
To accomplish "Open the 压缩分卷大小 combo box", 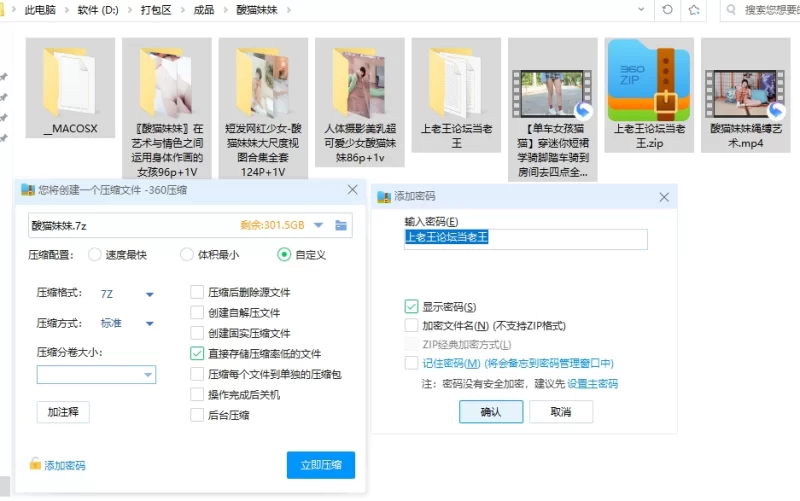I will pos(96,375).
